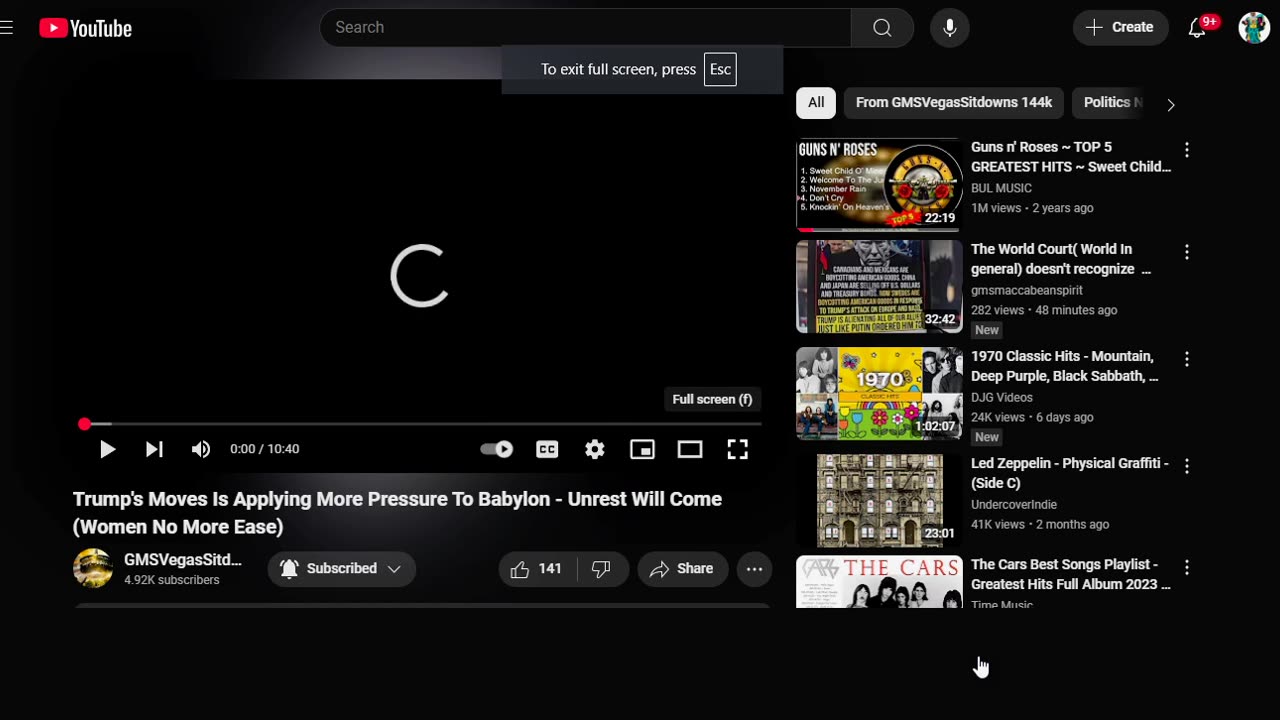This screenshot has height=720, width=1280.
Task: Open player settings gear
Action: [595, 449]
